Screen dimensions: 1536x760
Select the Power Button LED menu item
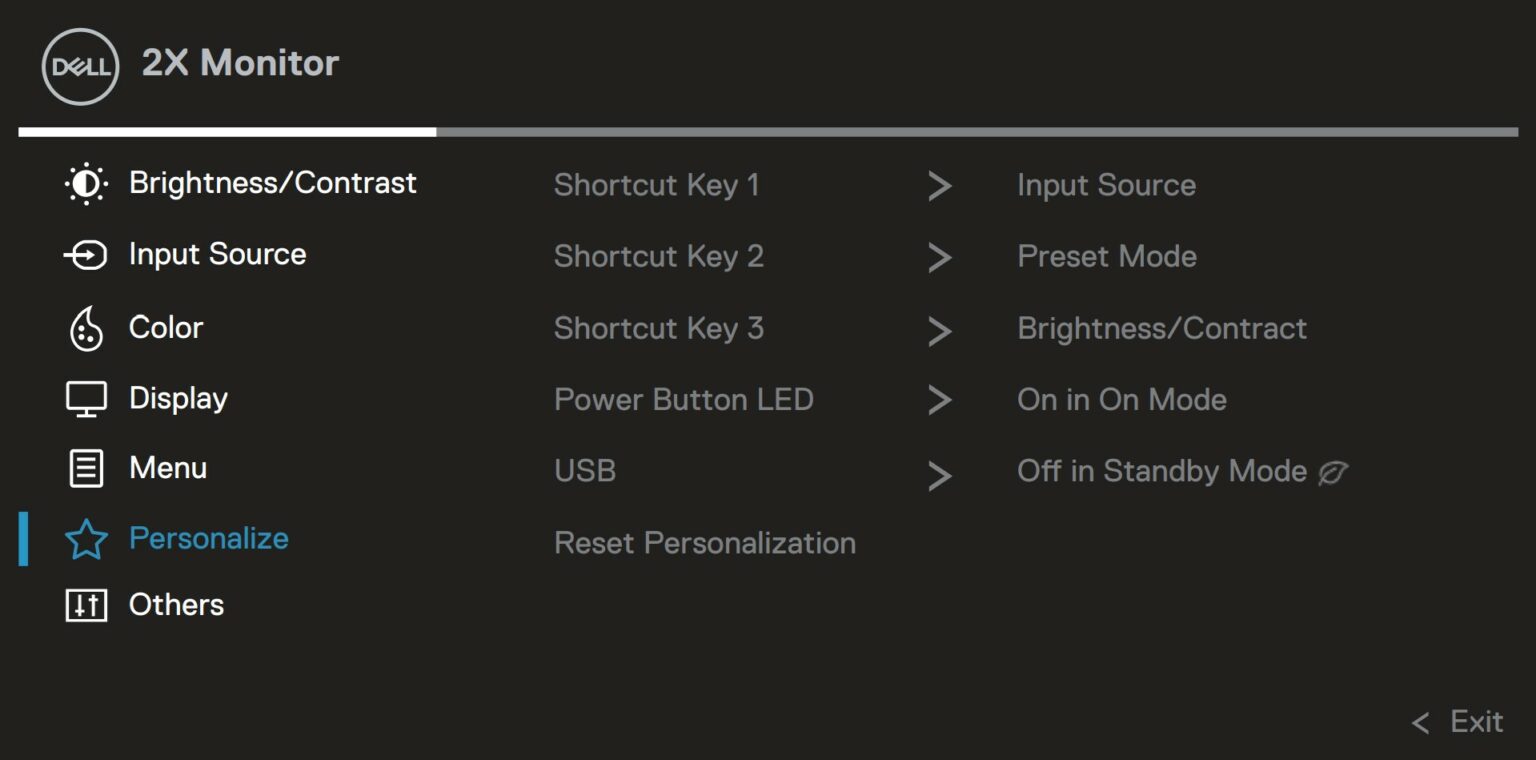(684, 400)
